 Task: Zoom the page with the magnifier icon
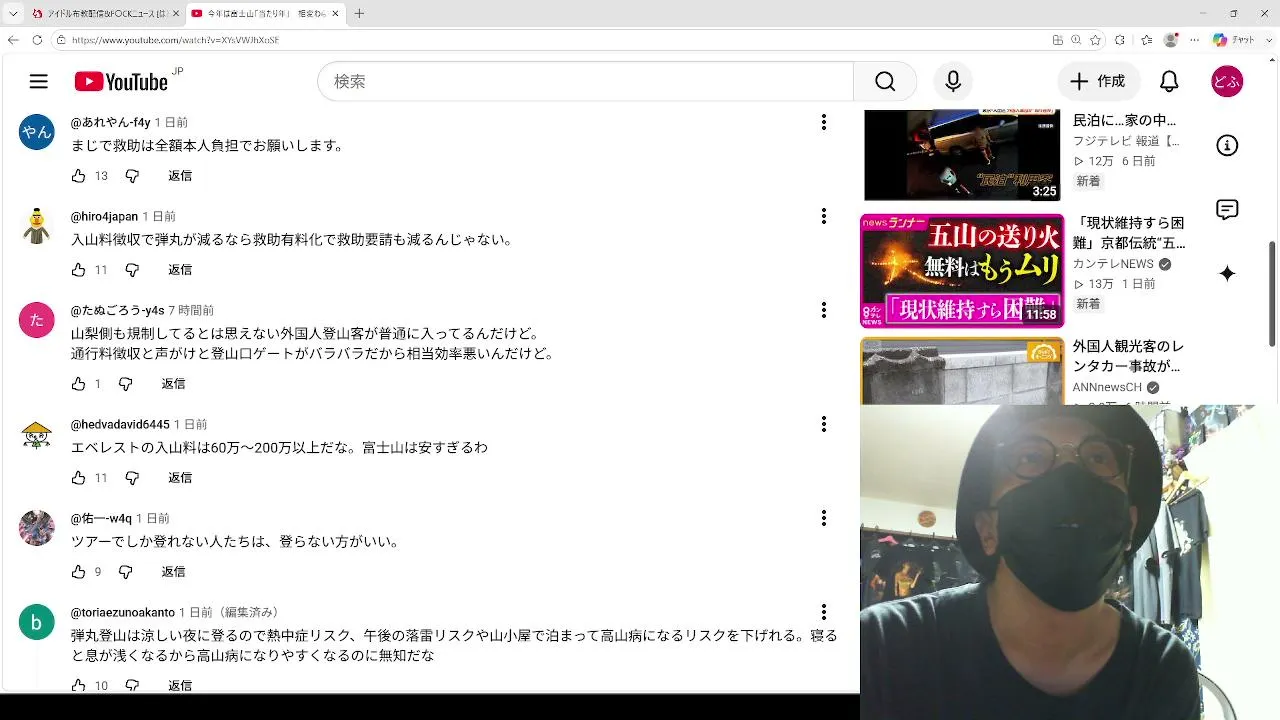(1076, 40)
